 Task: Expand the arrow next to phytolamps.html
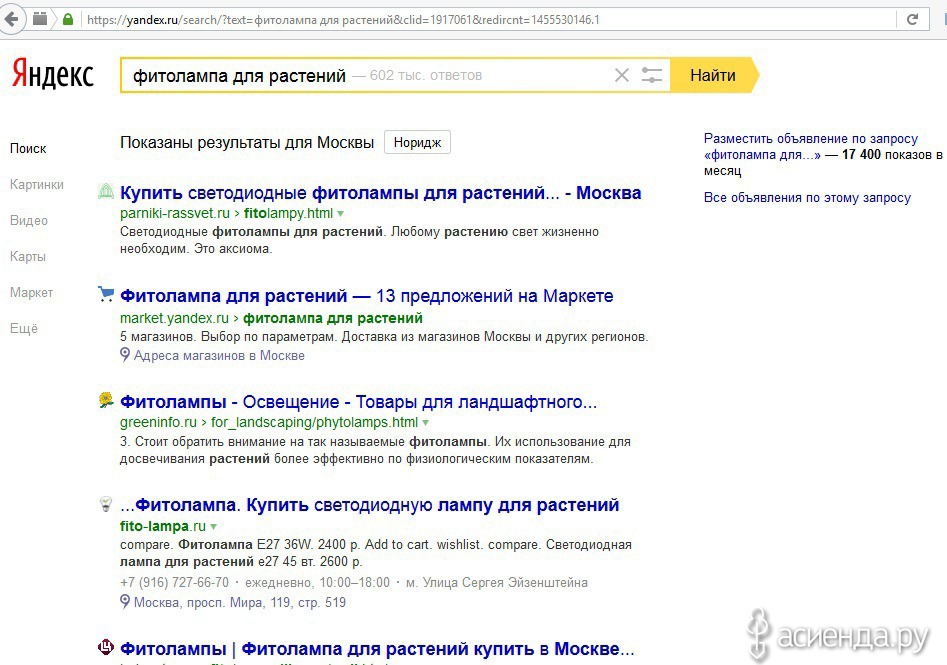426,423
